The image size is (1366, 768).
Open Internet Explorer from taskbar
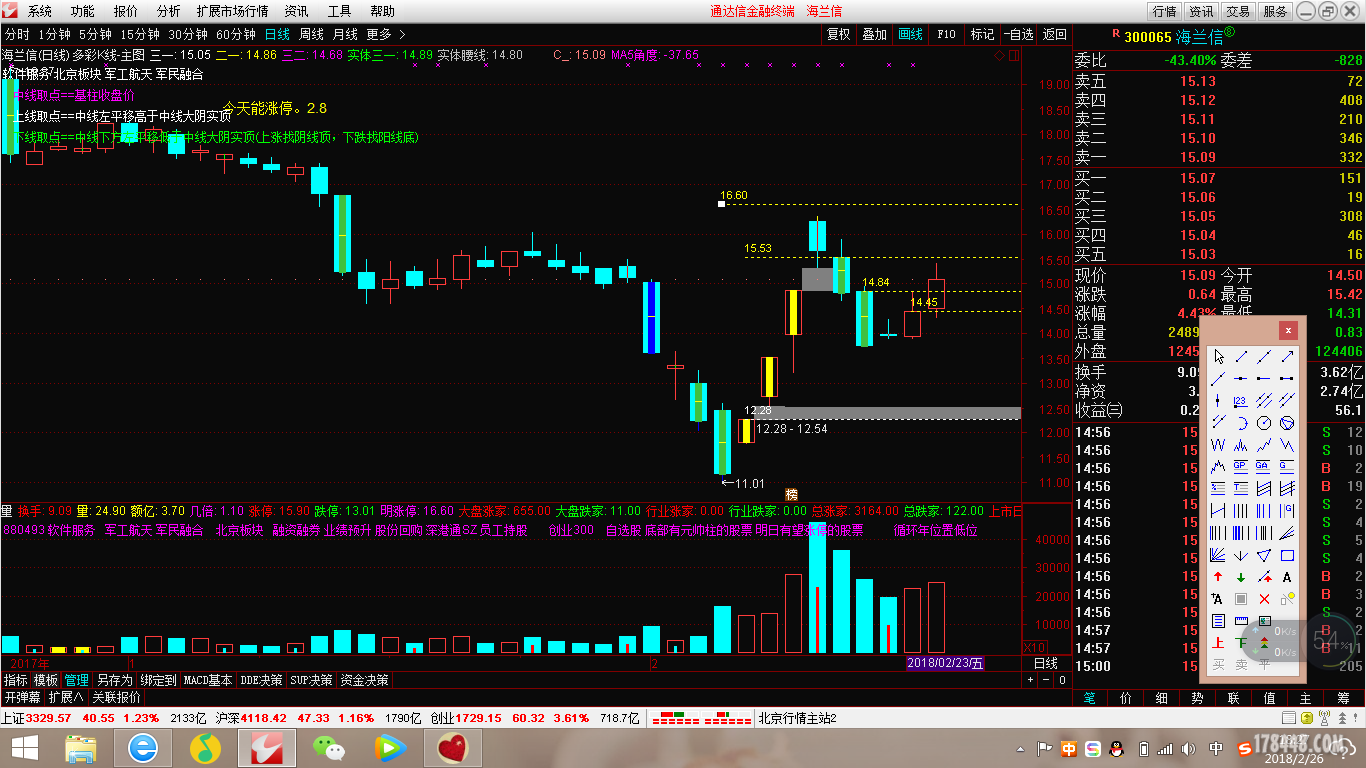click(143, 747)
